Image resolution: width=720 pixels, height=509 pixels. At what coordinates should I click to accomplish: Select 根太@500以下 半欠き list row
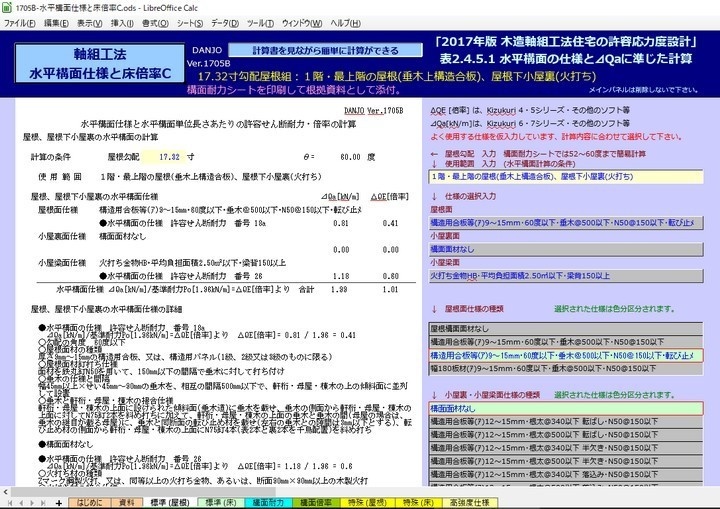click(566, 461)
